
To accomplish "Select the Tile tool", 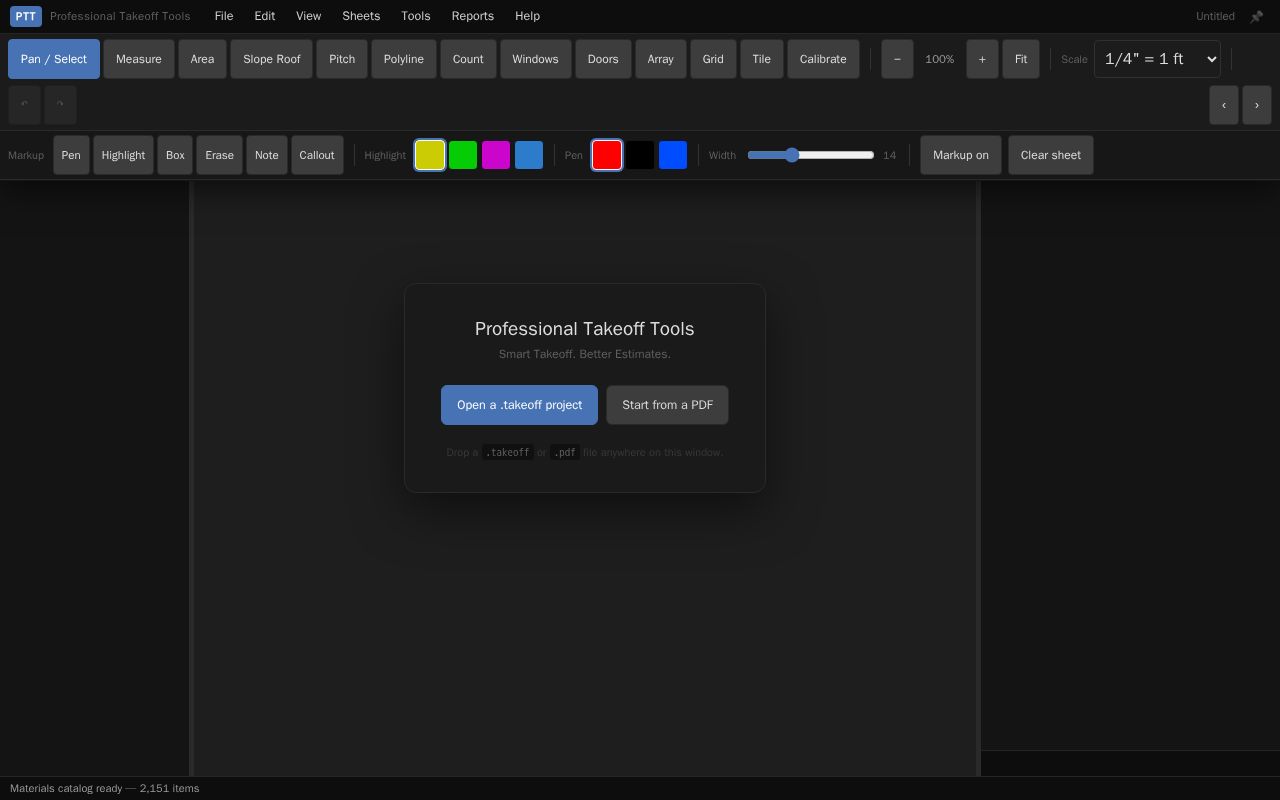I will click(x=762, y=59).
